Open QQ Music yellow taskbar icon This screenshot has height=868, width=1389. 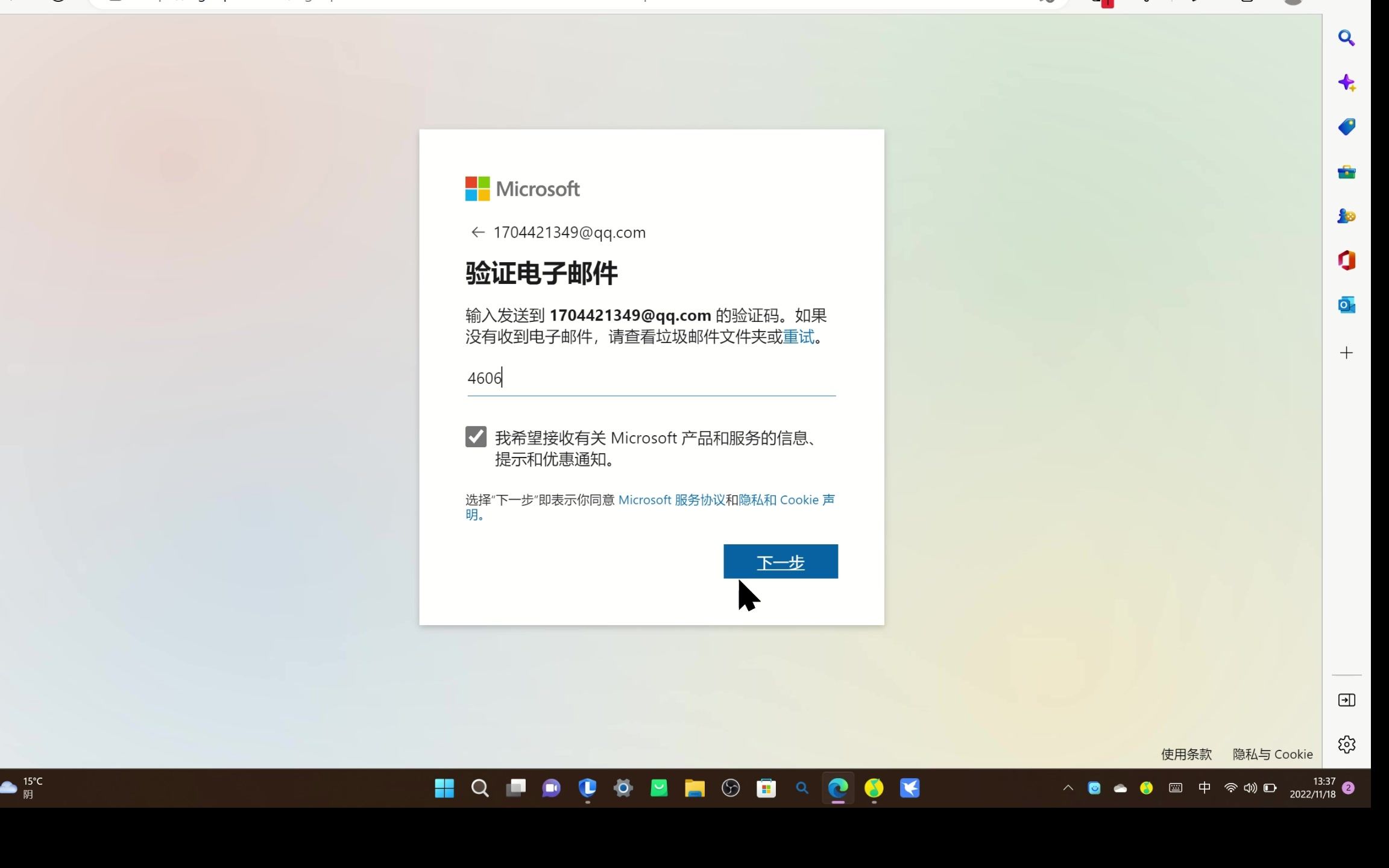874,788
